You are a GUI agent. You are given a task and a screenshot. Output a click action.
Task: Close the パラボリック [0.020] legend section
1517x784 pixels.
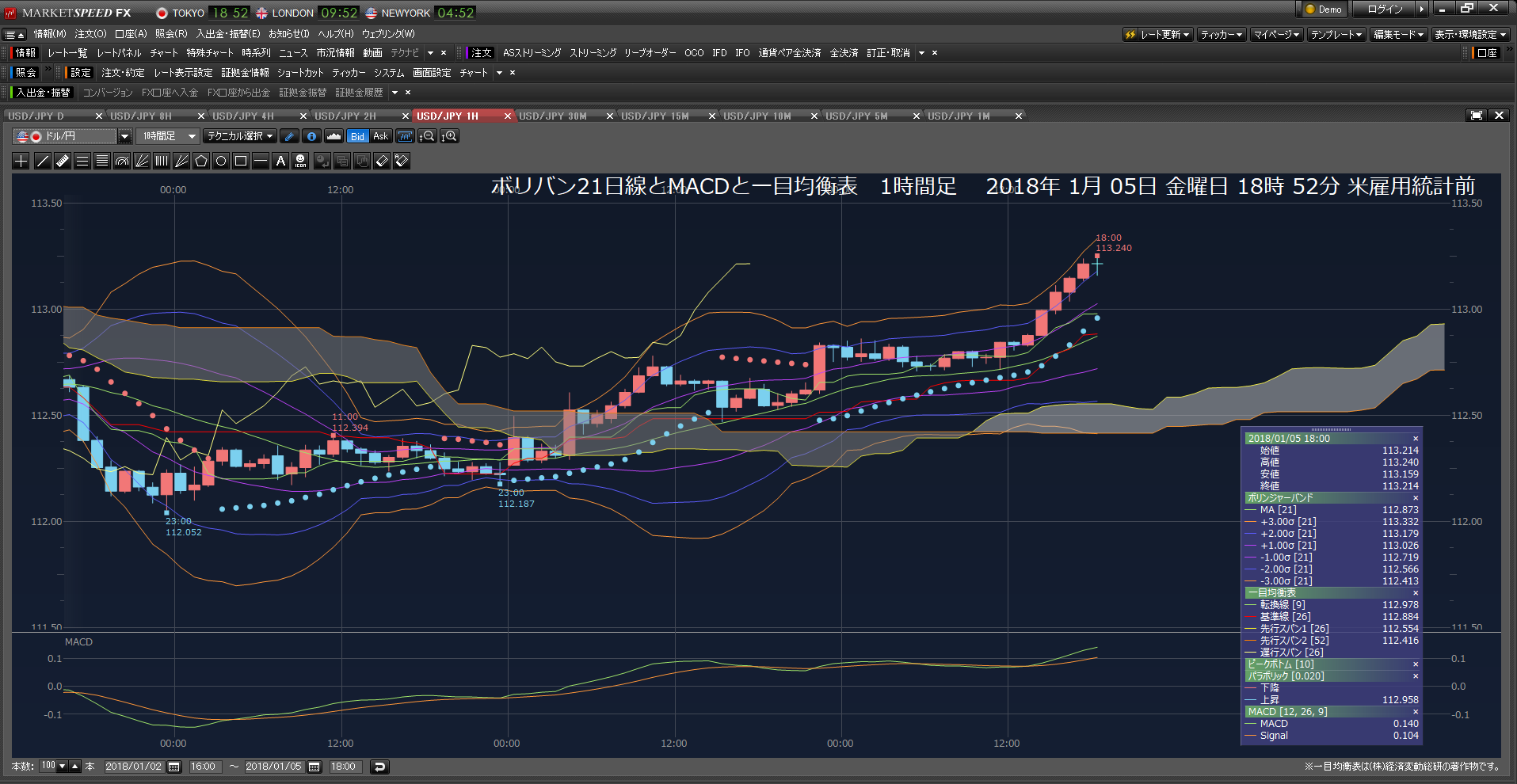click(x=1416, y=676)
